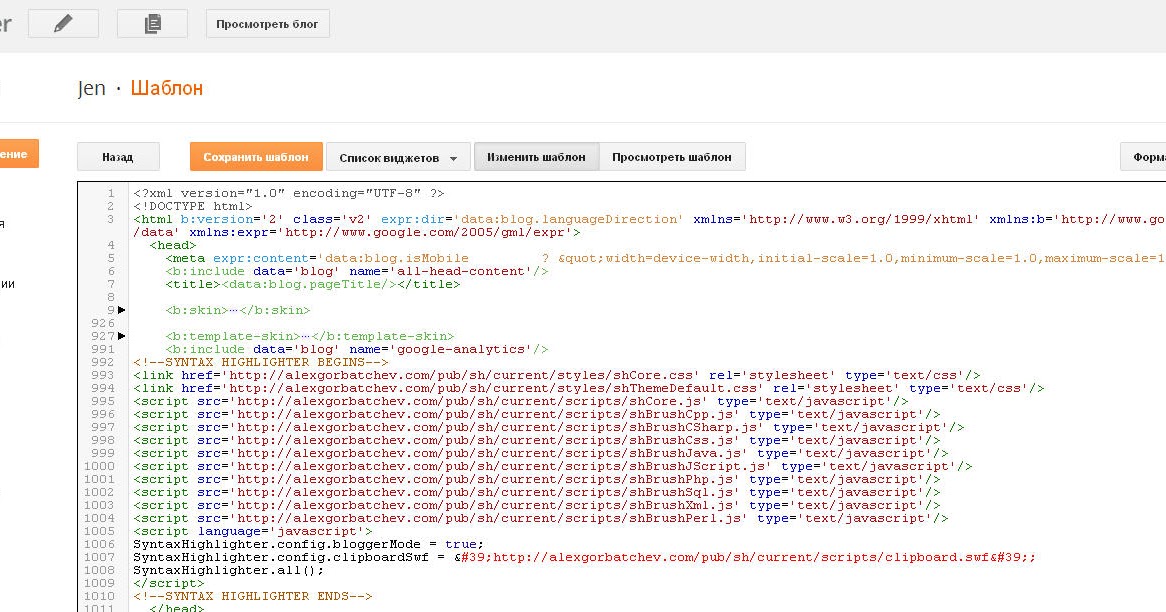Image resolution: width=1166 pixels, height=612 pixels.
Task: Click the xmlns:expr continuation line
Action: click(x=357, y=232)
